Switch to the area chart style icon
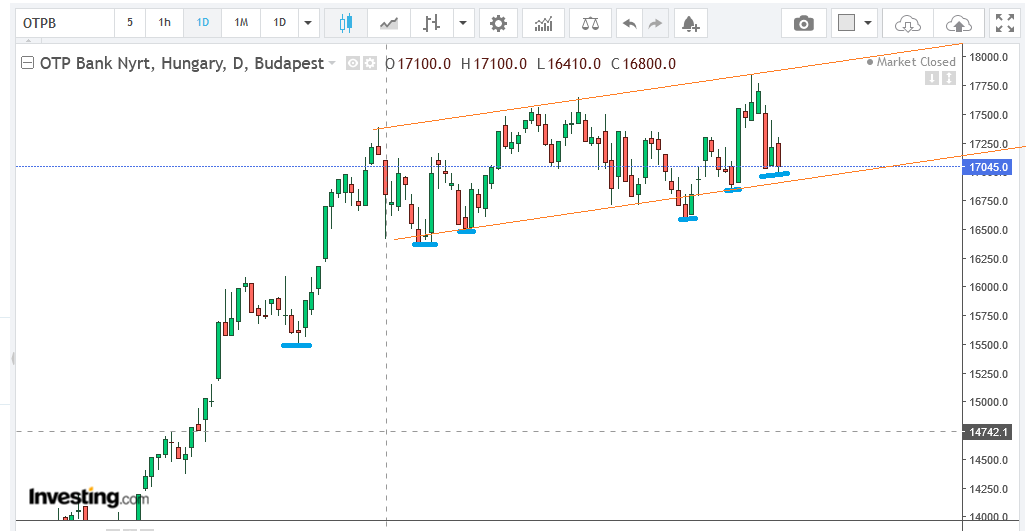The height and width of the screenshot is (531, 1026). click(389, 23)
